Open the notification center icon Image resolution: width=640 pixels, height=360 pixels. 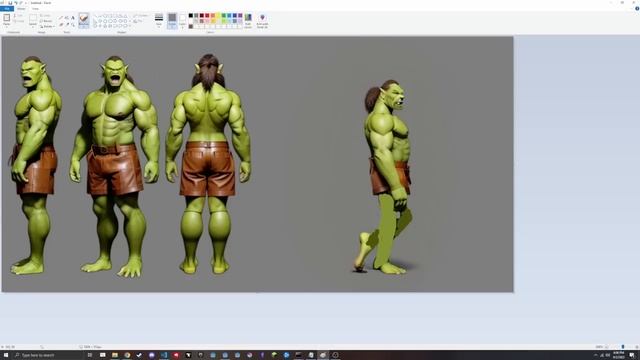click(x=632, y=355)
